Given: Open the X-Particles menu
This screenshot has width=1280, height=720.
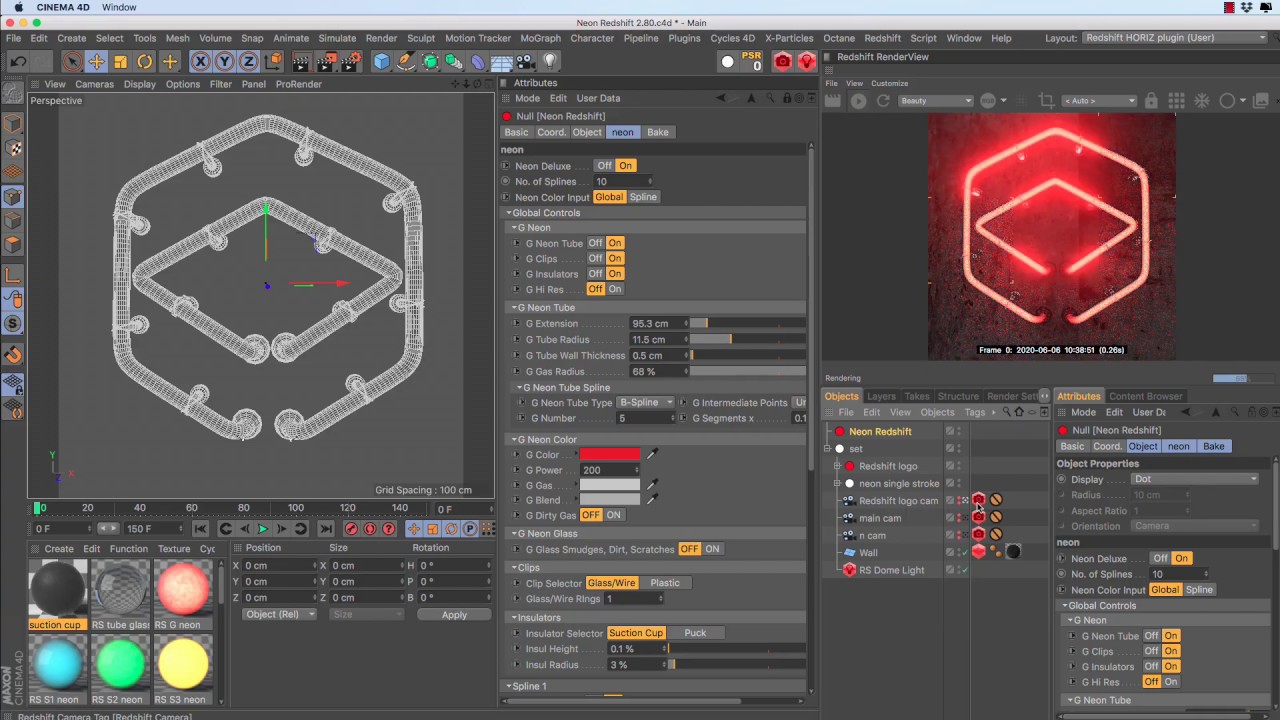Looking at the screenshot, I should coord(789,38).
